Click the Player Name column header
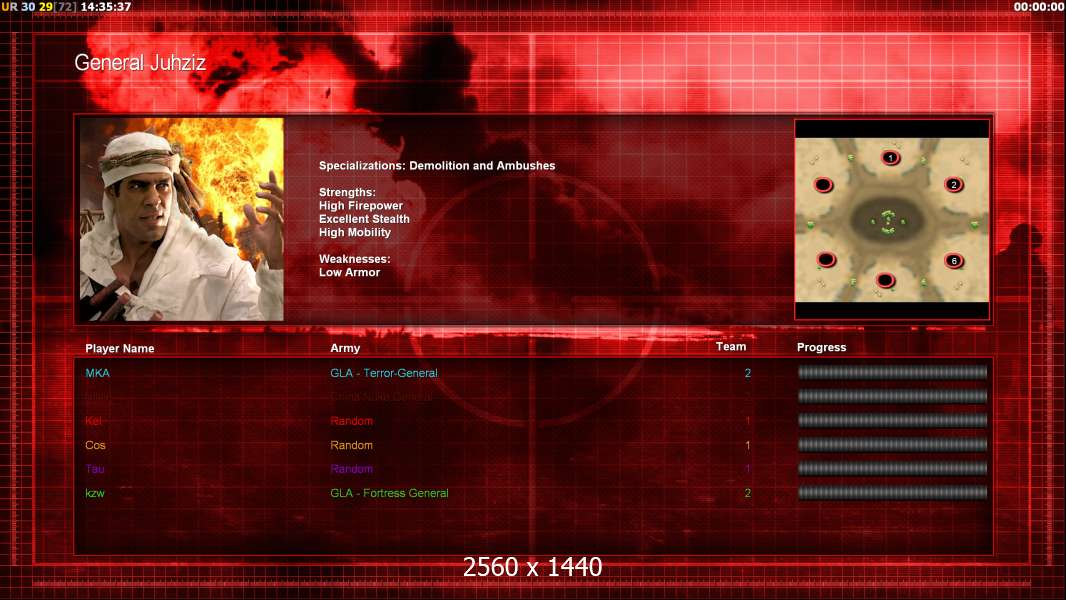Screen dimensions: 1066x600 pyautogui.click(x=120, y=349)
